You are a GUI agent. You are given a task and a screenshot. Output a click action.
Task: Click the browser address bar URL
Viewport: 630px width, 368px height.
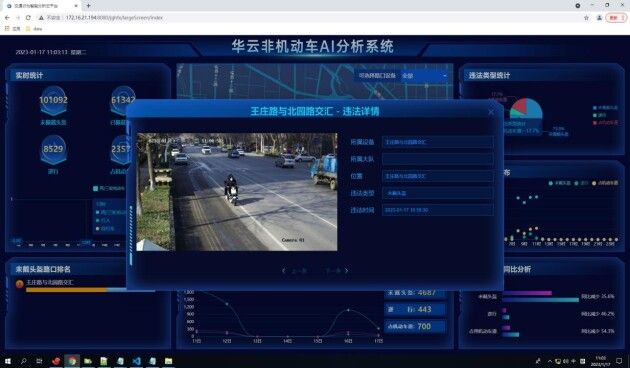point(115,18)
